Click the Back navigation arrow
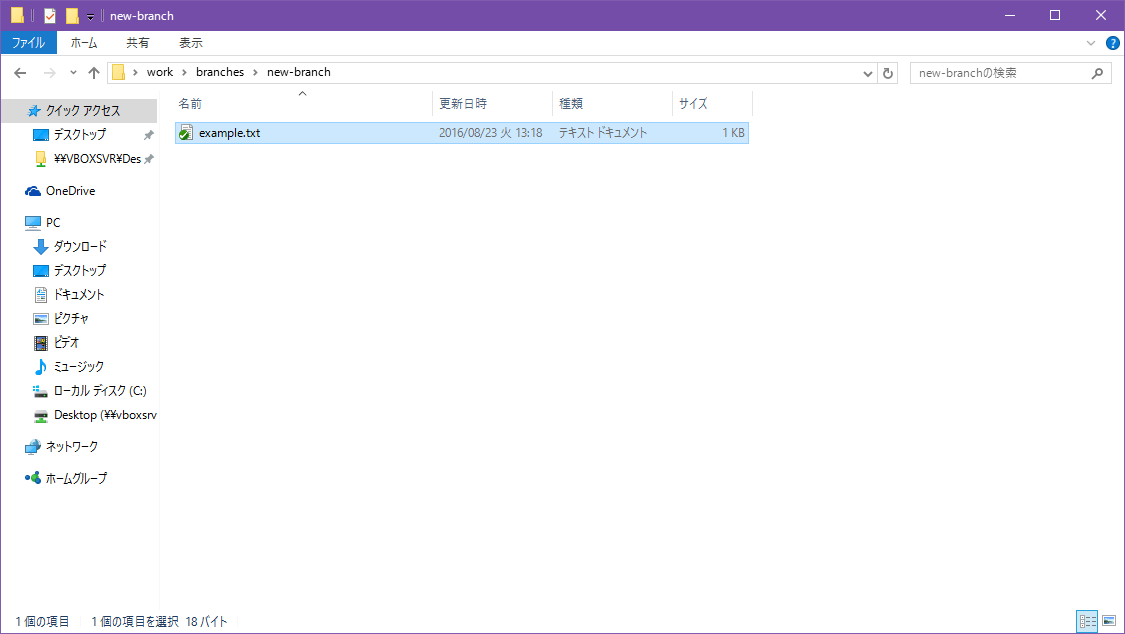 pyautogui.click(x=20, y=72)
